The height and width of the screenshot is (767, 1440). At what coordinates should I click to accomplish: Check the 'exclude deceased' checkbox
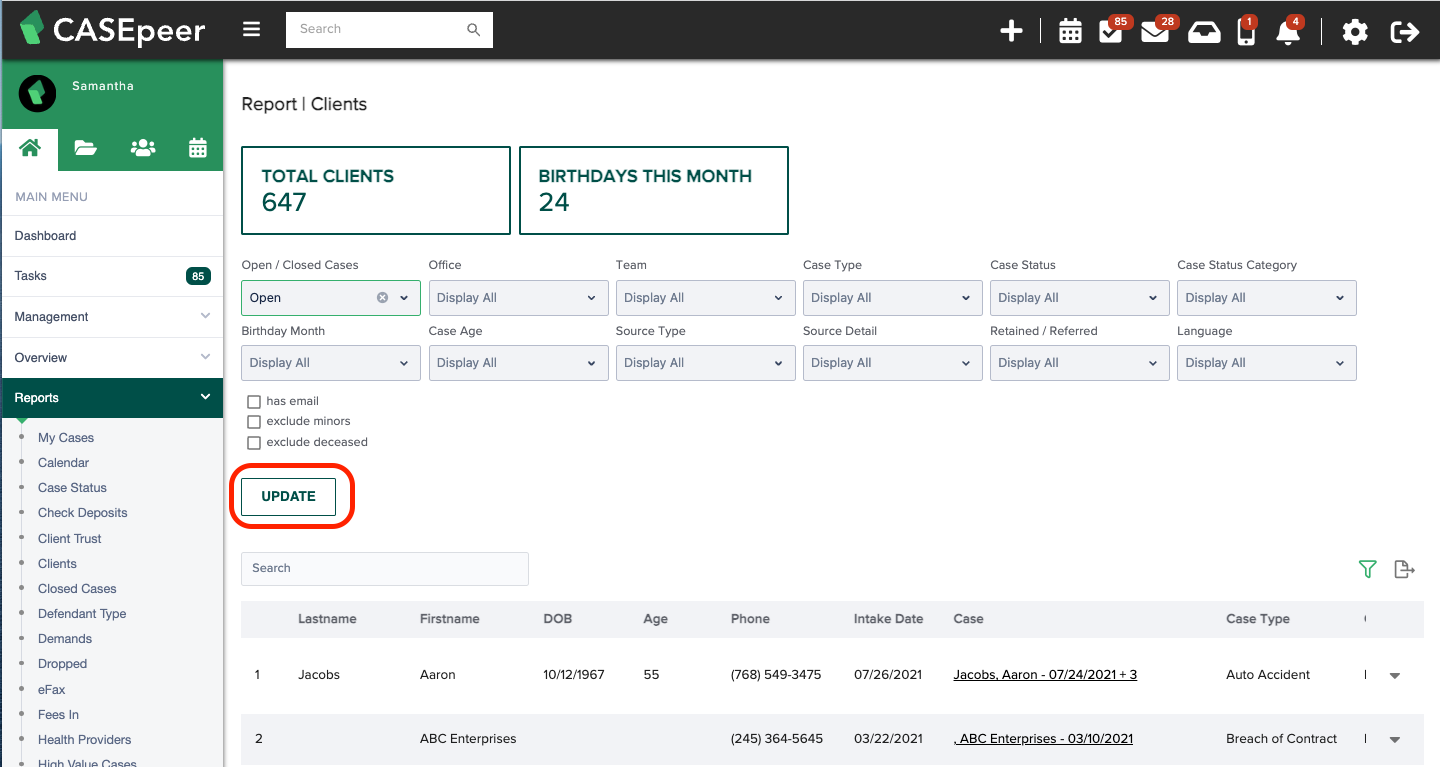click(254, 443)
